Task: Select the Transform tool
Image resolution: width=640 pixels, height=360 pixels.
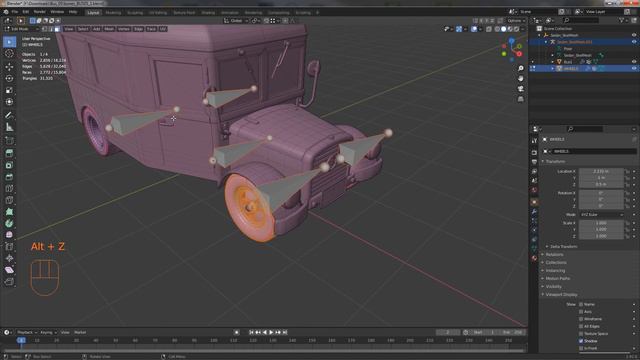Action: [9, 102]
